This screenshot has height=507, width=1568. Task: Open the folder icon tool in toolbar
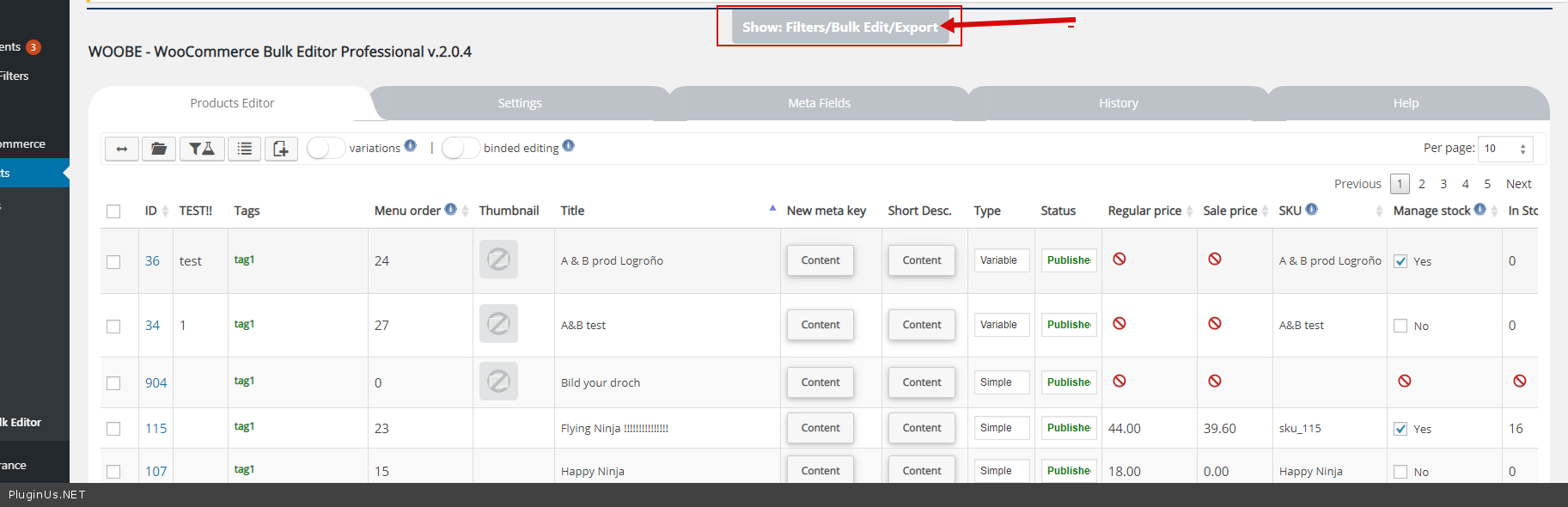159,149
